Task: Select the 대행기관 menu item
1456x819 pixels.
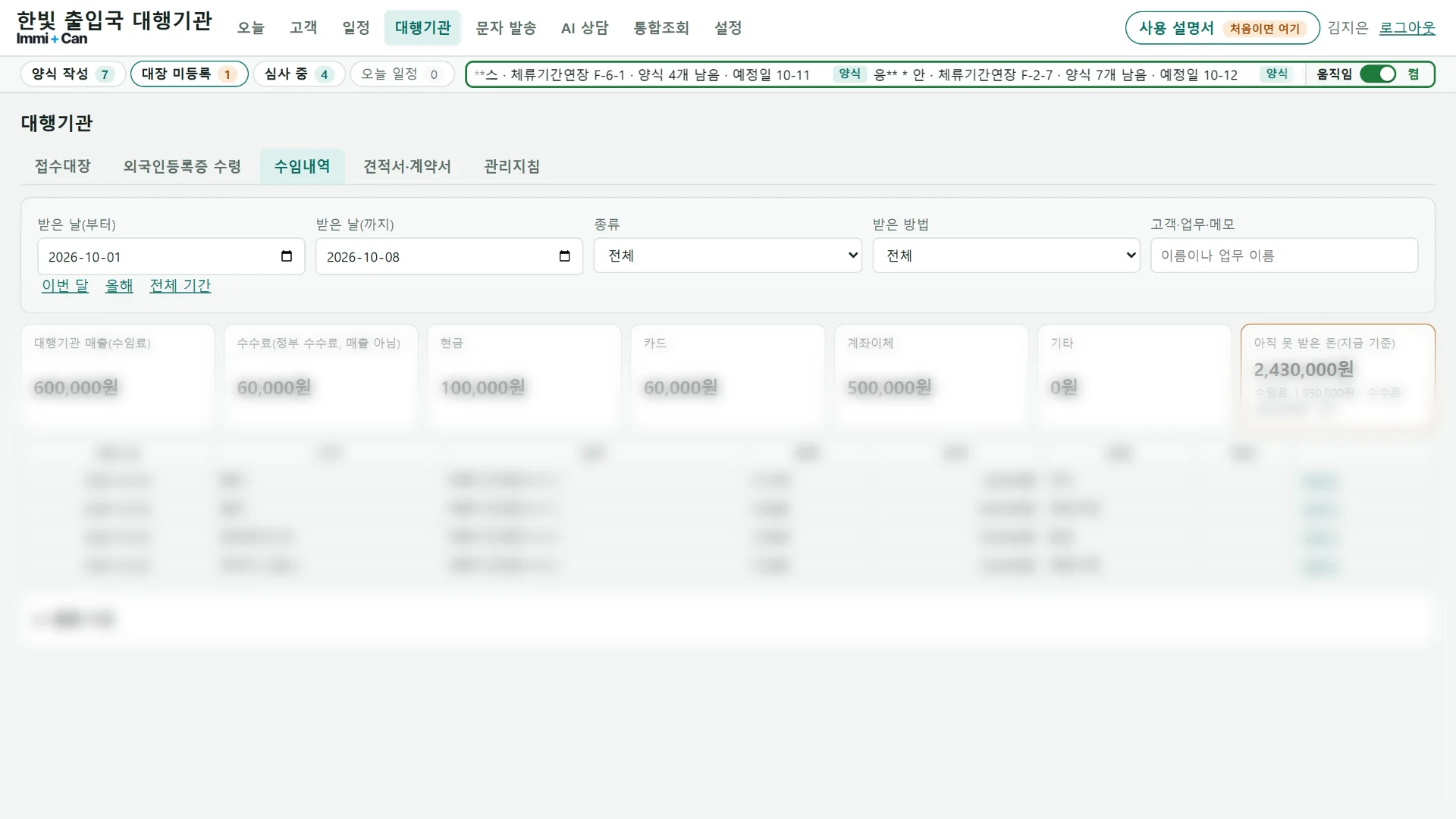Action: click(x=422, y=27)
